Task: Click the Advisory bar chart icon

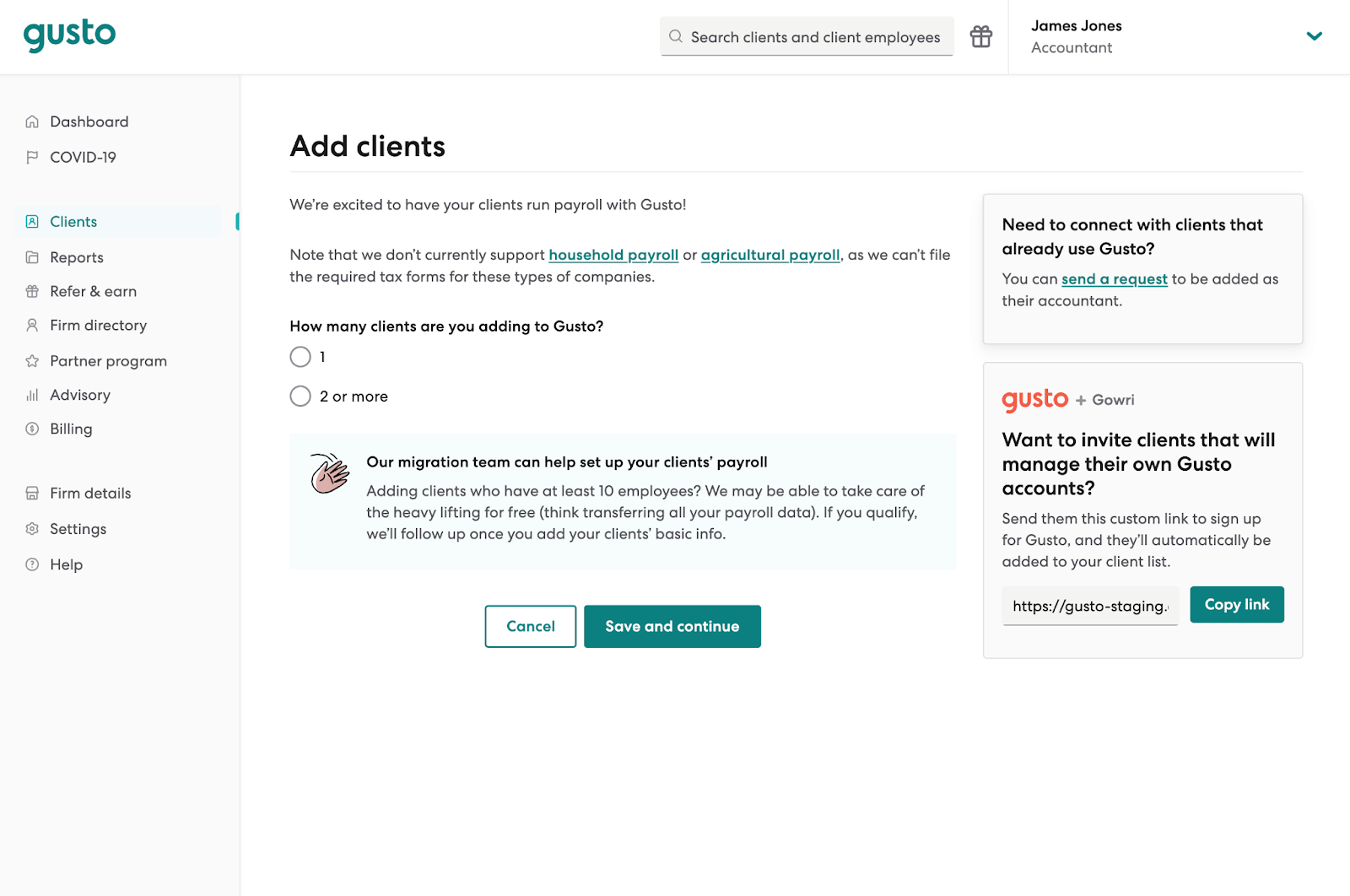Action: tap(32, 395)
